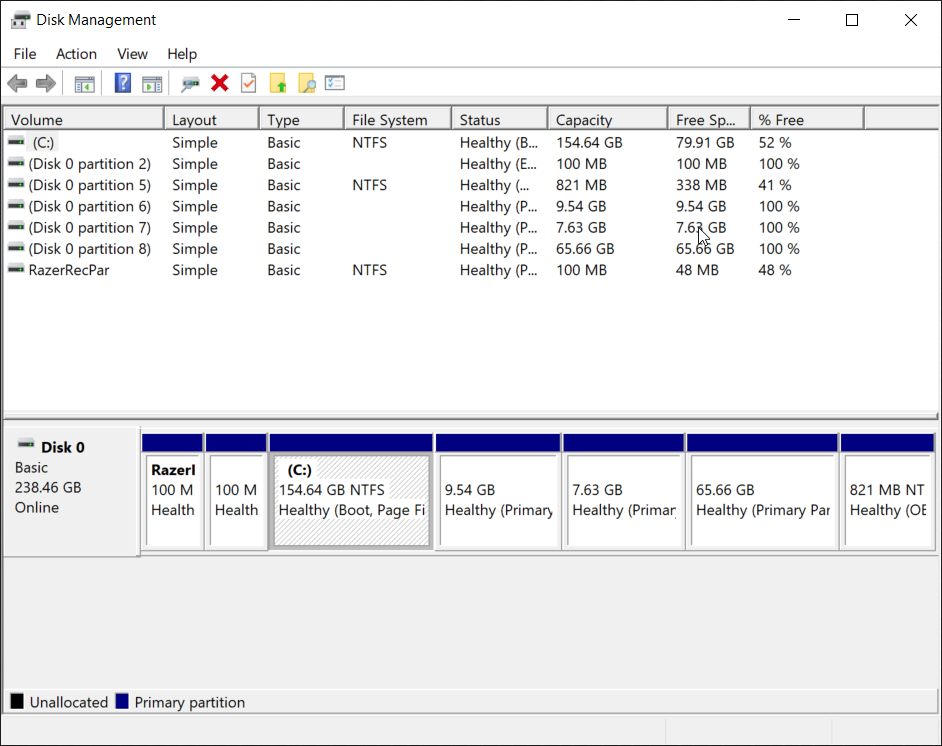Click the drive icon beside Disk 0 partition 8
This screenshot has width=942, height=746.
pos(16,248)
